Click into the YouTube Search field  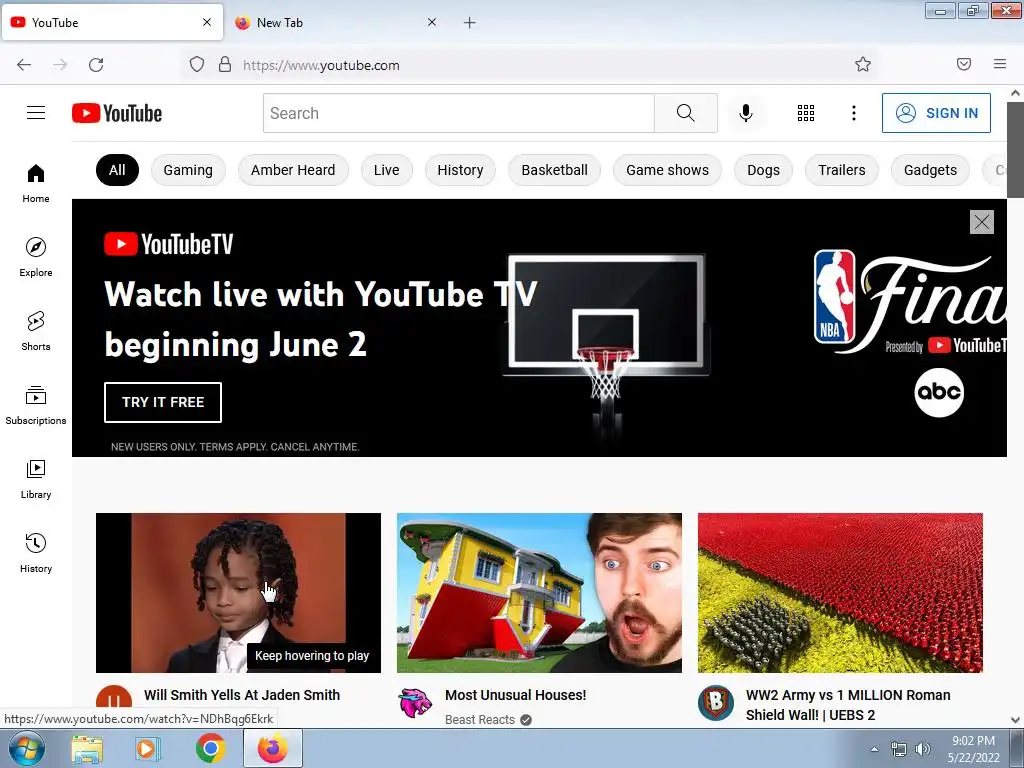[458, 113]
